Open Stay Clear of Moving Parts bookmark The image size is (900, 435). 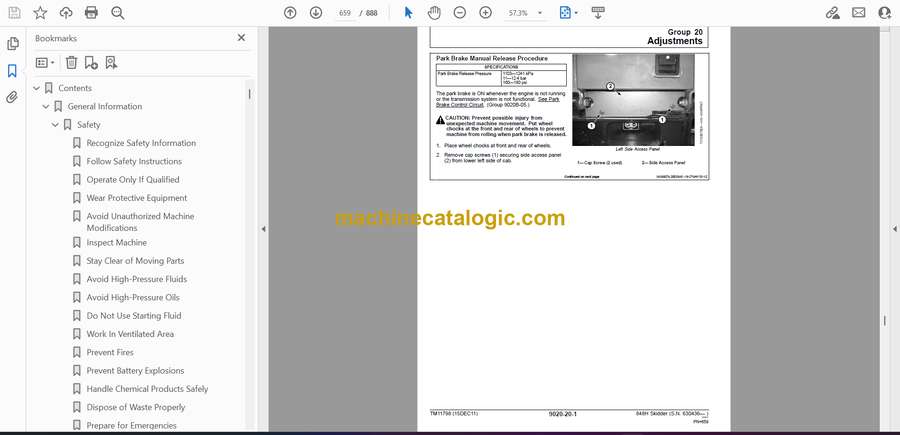coord(135,261)
